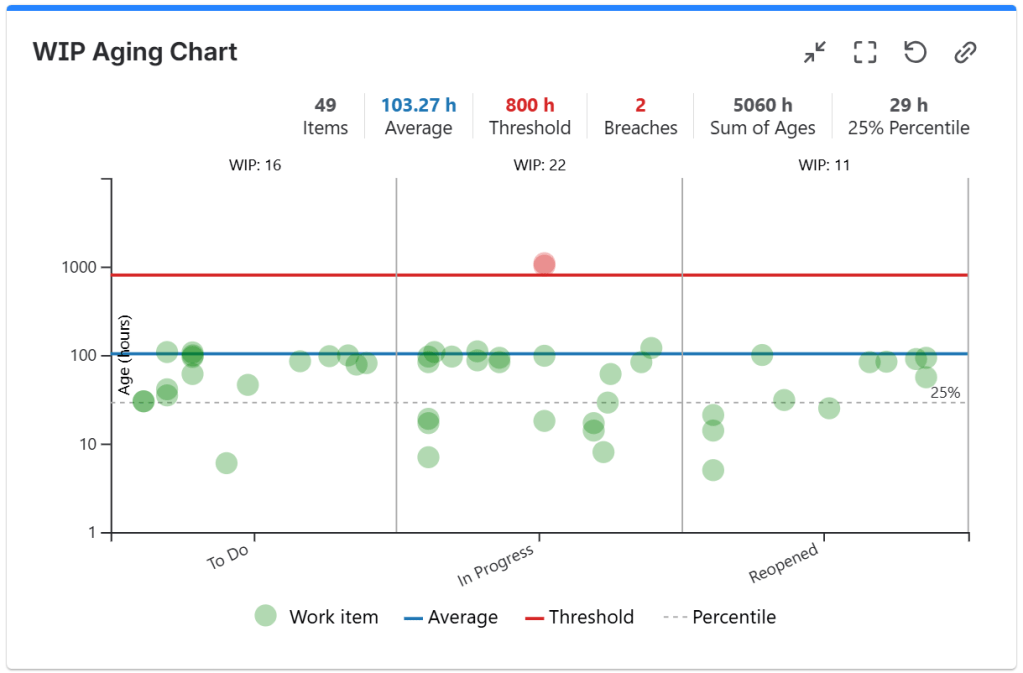Click the 5060 h Sum of Ages
1023x673 pixels.
(x=762, y=116)
